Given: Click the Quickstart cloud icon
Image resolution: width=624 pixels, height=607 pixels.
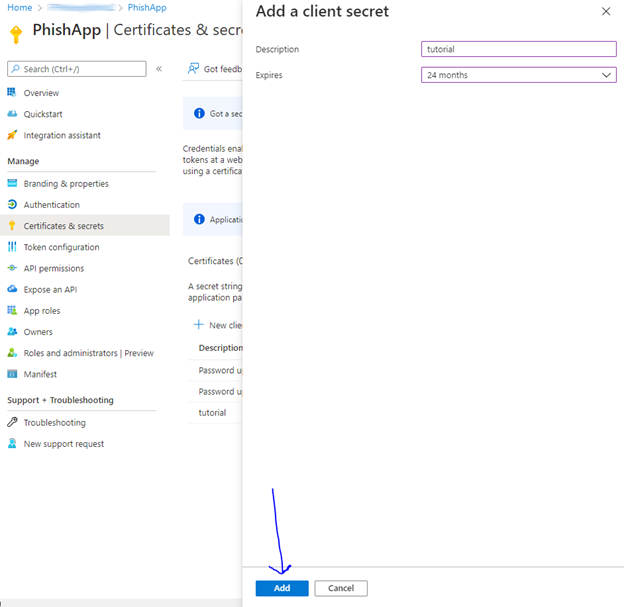Looking at the screenshot, I should [12, 114].
